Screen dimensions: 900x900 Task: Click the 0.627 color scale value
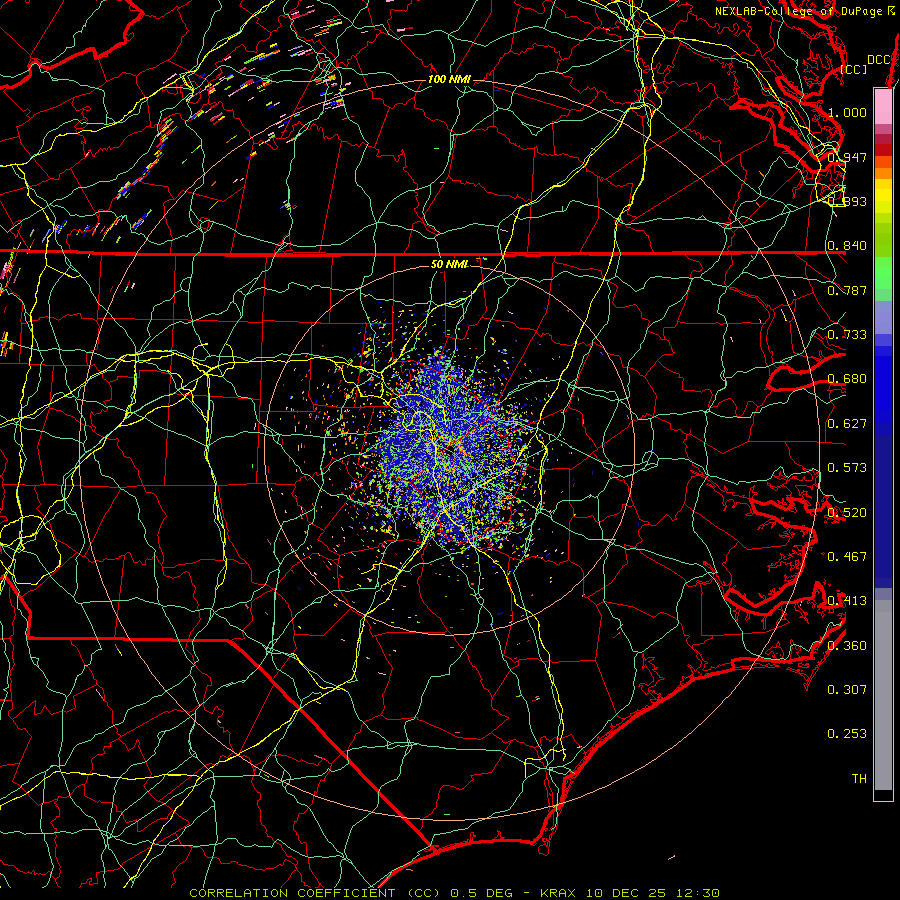click(x=847, y=424)
